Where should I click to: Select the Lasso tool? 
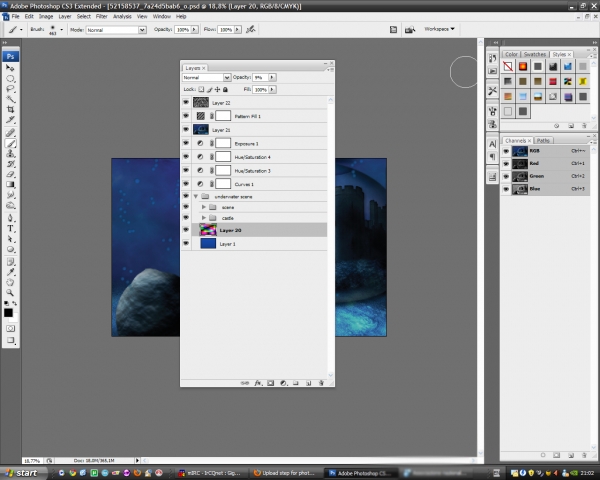[10, 89]
